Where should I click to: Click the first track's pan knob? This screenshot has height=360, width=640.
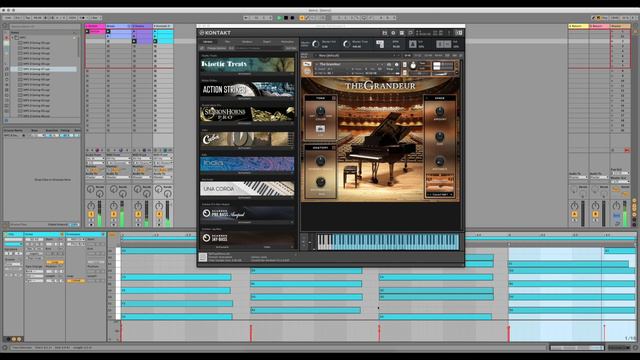(x=91, y=205)
